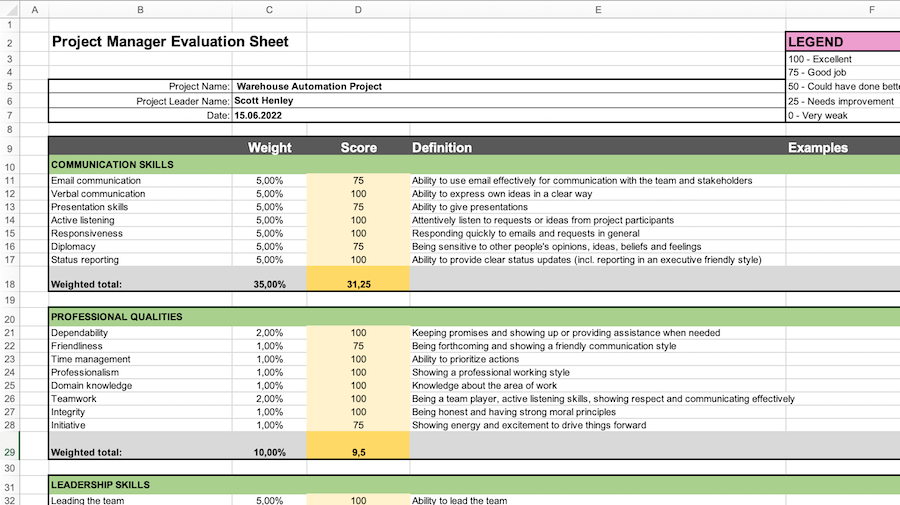The height and width of the screenshot is (505, 900).
Task: Click column header D
Action: coord(358,10)
